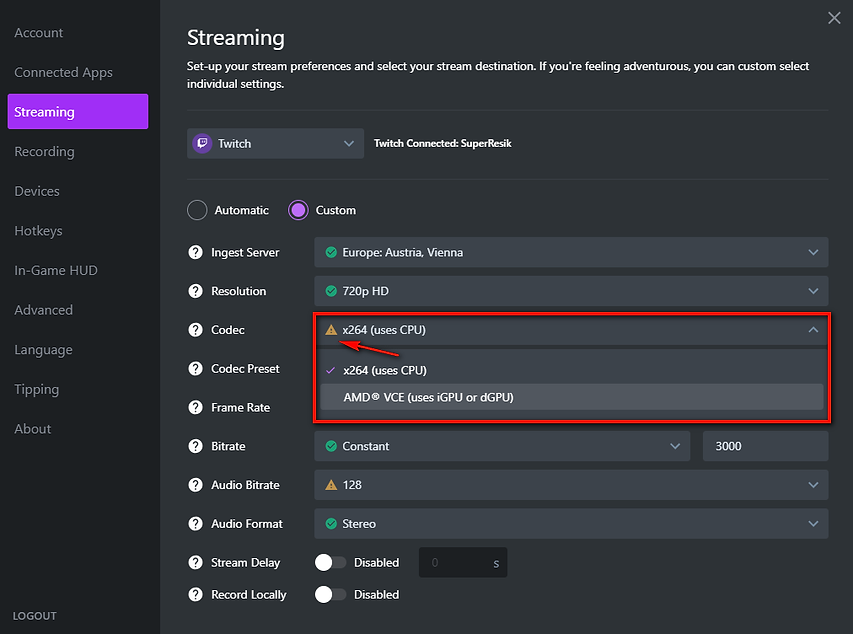Open the Account settings section
Image resolution: width=853 pixels, height=634 pixels.
point(39,33)
